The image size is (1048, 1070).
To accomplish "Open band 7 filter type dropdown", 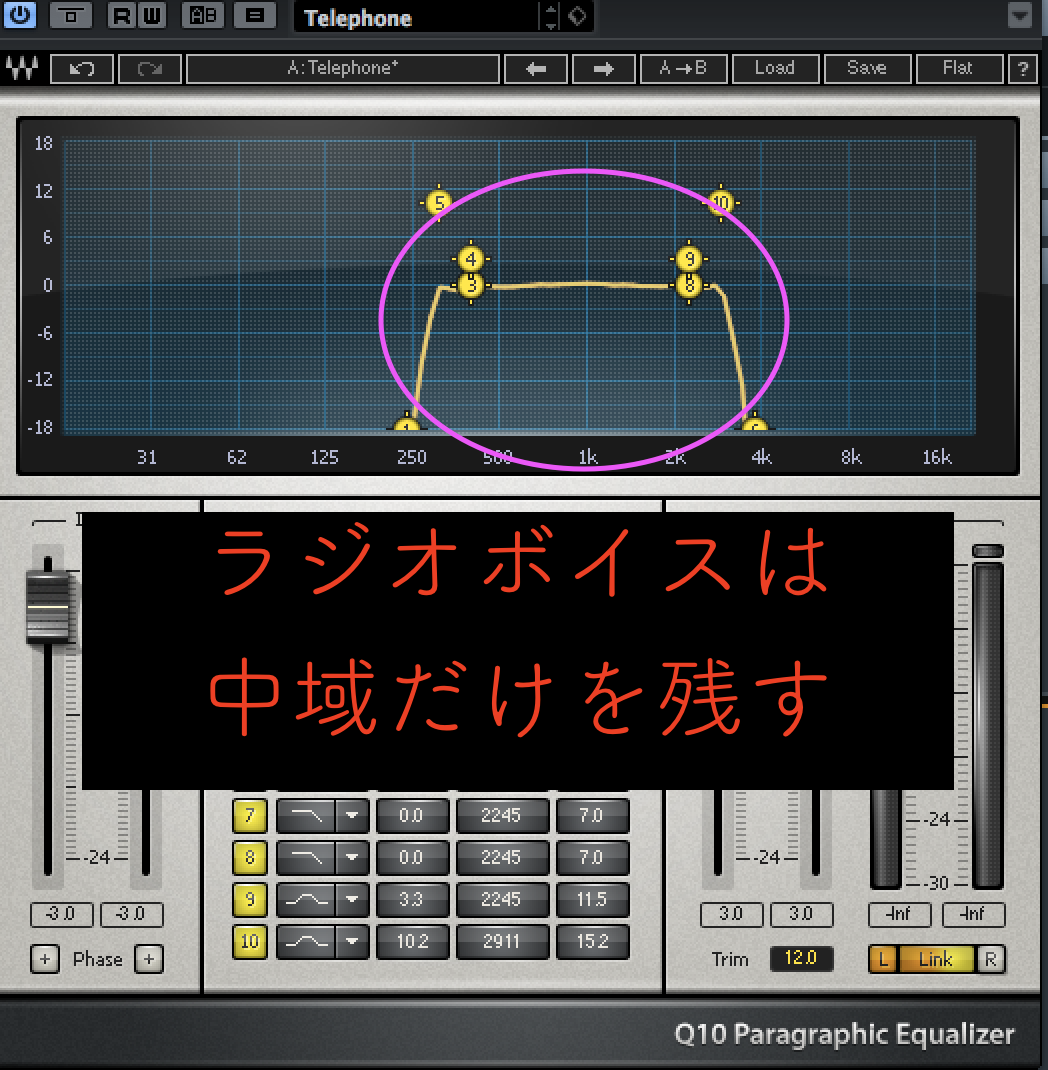I will pos(352,815).
